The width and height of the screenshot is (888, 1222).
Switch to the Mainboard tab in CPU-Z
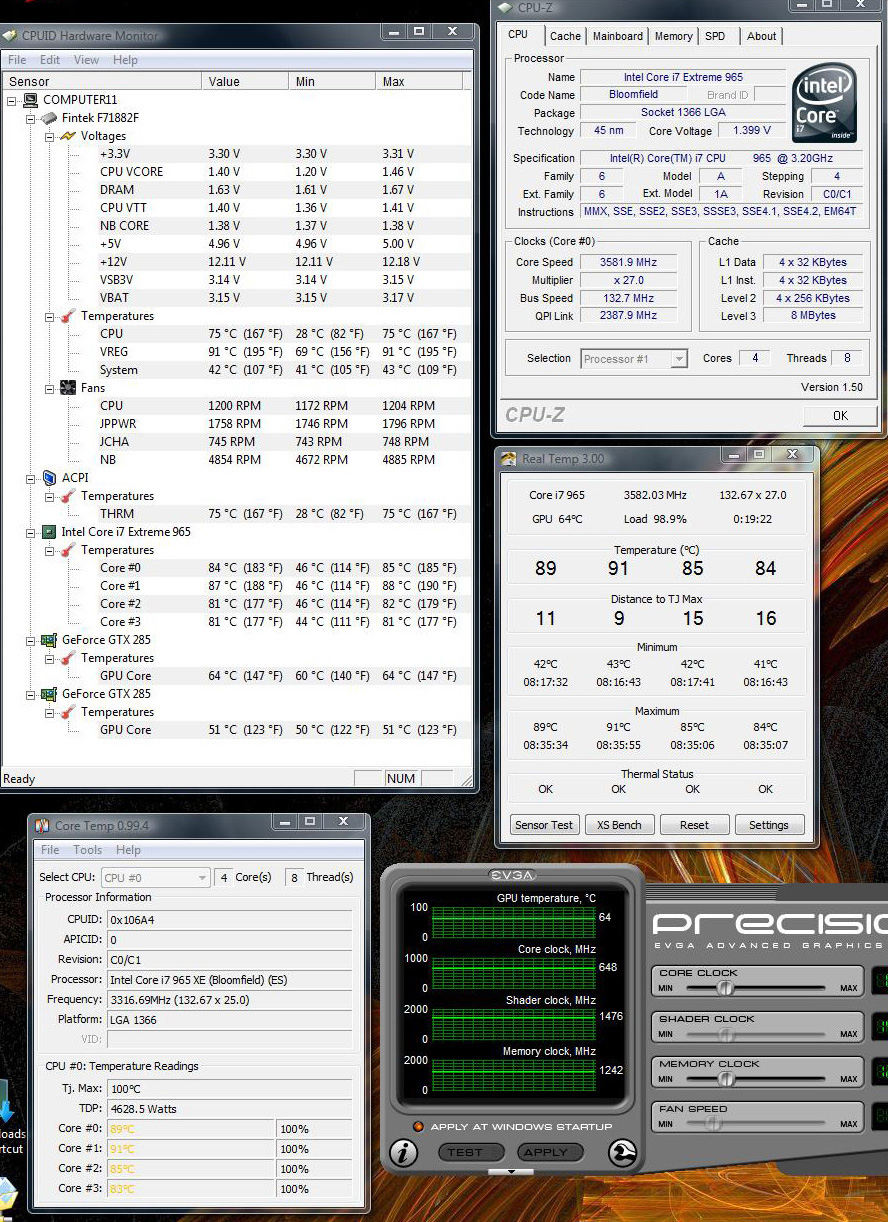click(x=618, y=36)
